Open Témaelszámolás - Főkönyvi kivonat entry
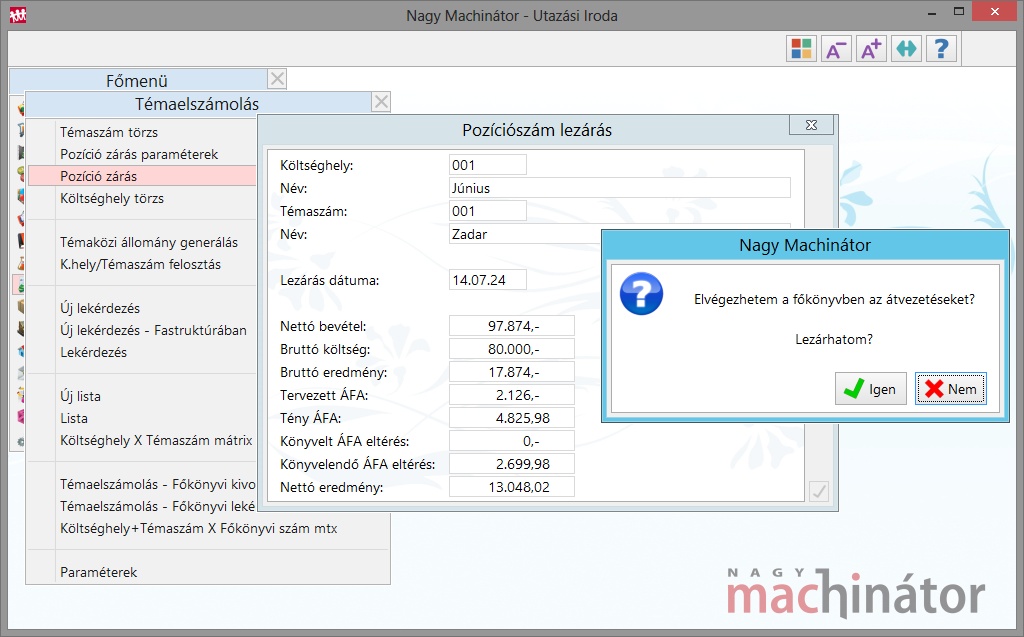Viewport: 1024px width, 637px height. coord(157,484)
